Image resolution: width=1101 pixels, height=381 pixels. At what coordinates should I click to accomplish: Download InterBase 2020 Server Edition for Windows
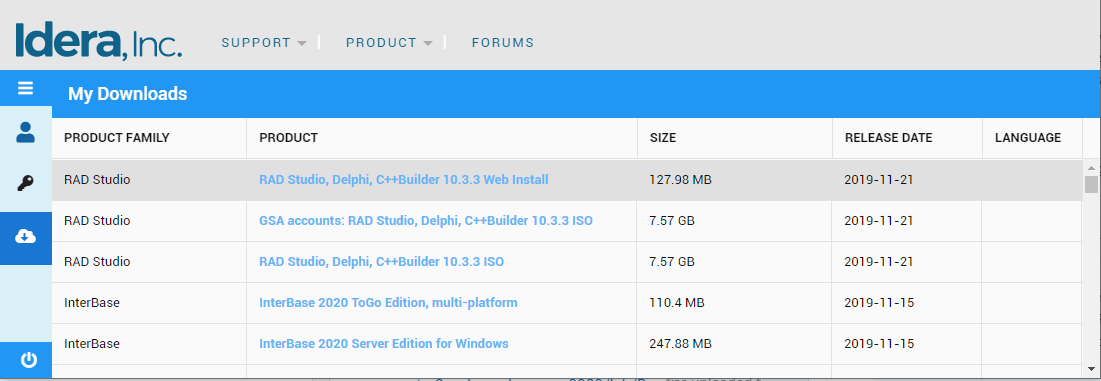click(384, 344)
